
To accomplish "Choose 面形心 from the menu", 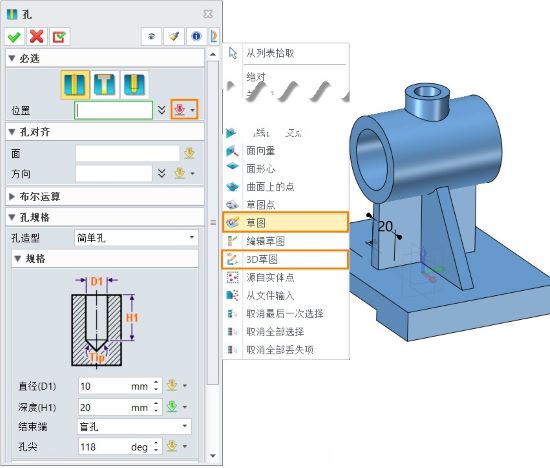I will coord(286,169).
